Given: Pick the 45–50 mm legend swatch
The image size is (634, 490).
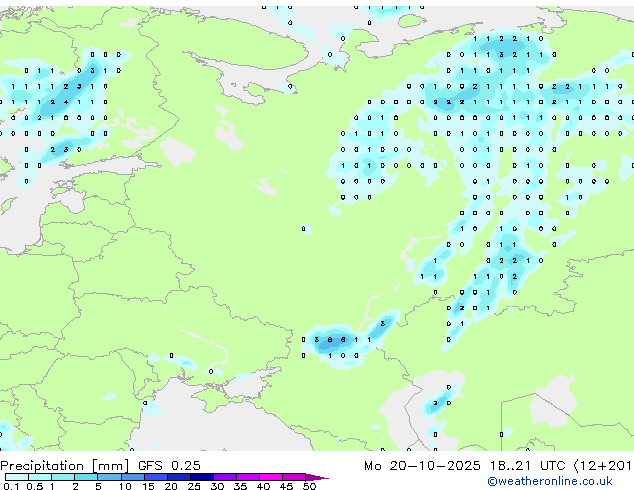Looking at the screenshot, I should [x=294, y=477].
